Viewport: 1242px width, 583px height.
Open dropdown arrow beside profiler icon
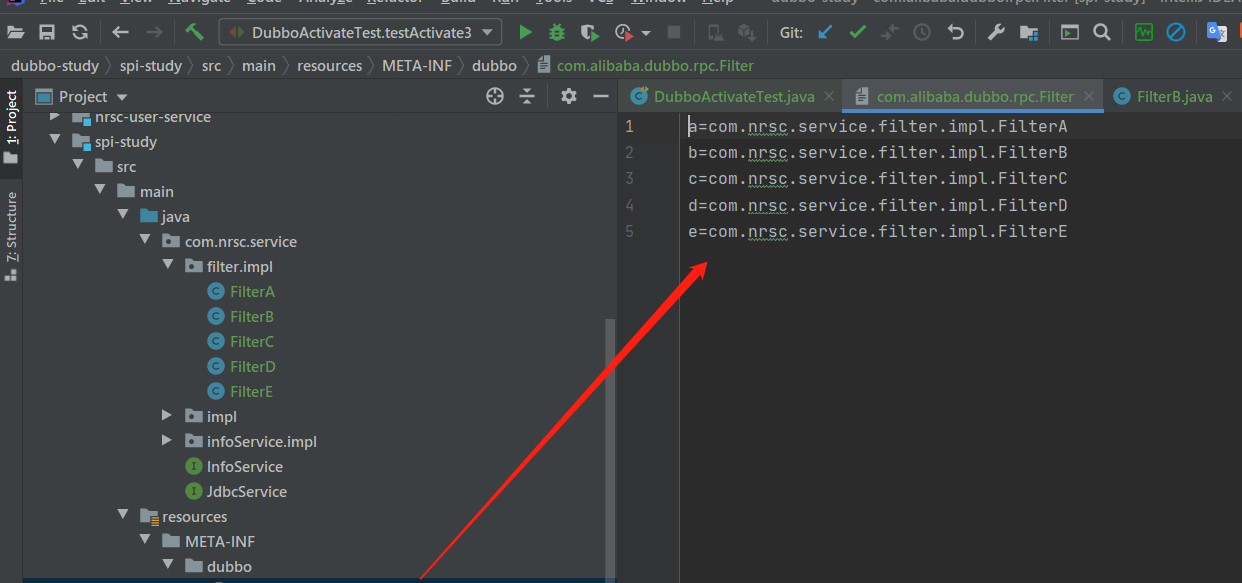[646, 33]
